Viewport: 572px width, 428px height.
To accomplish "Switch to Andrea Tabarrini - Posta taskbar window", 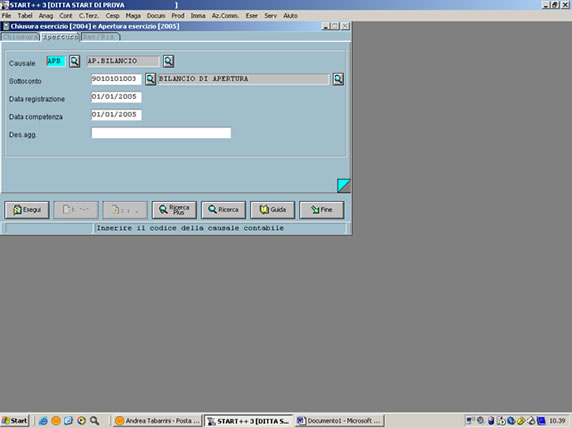I will click(158, 421).
